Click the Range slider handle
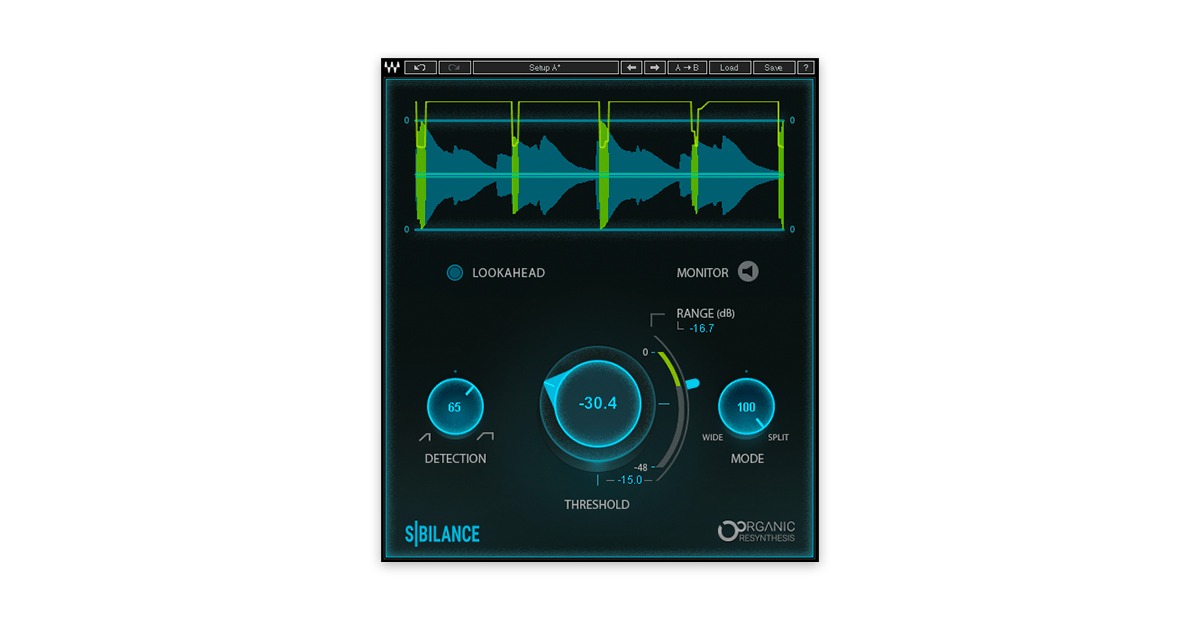 click(691, 383)
